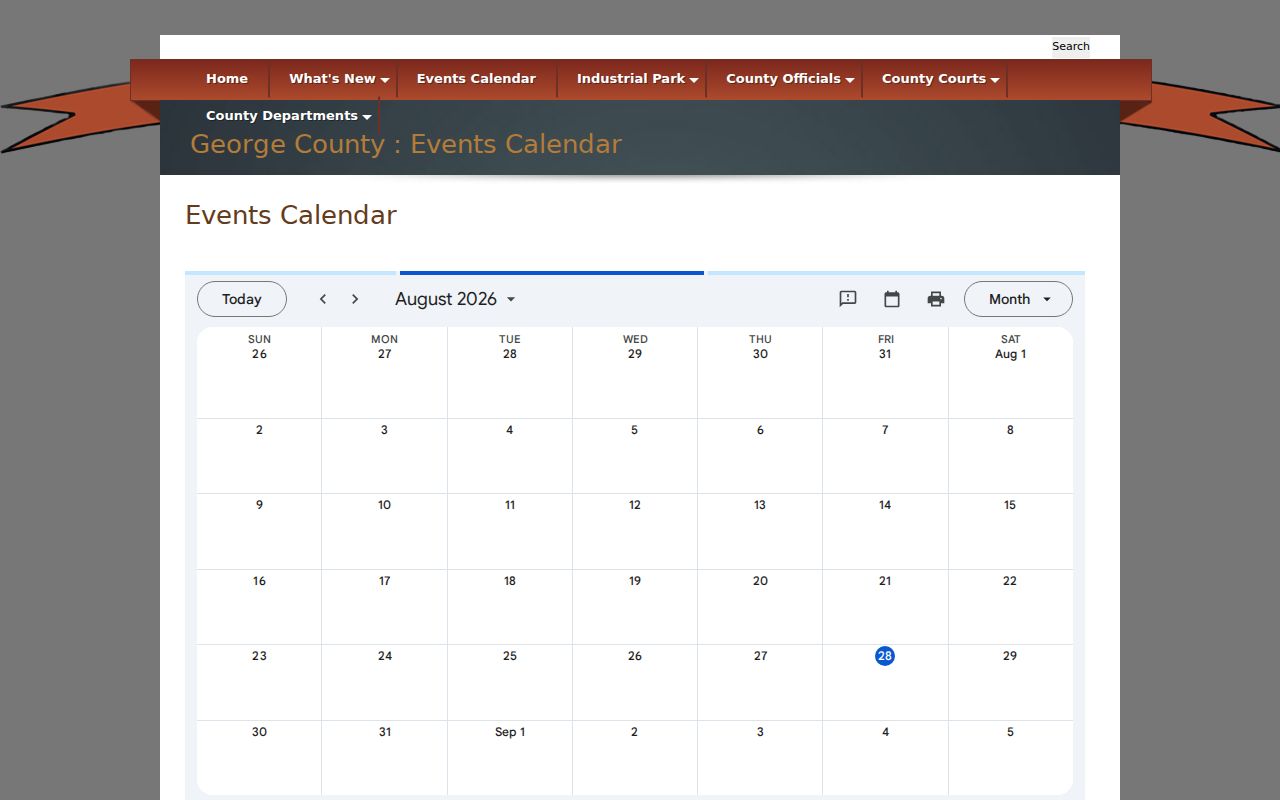Click the Today button
Screen dimensions: 1280x800
pyautogui.click(x=242, y=299)
